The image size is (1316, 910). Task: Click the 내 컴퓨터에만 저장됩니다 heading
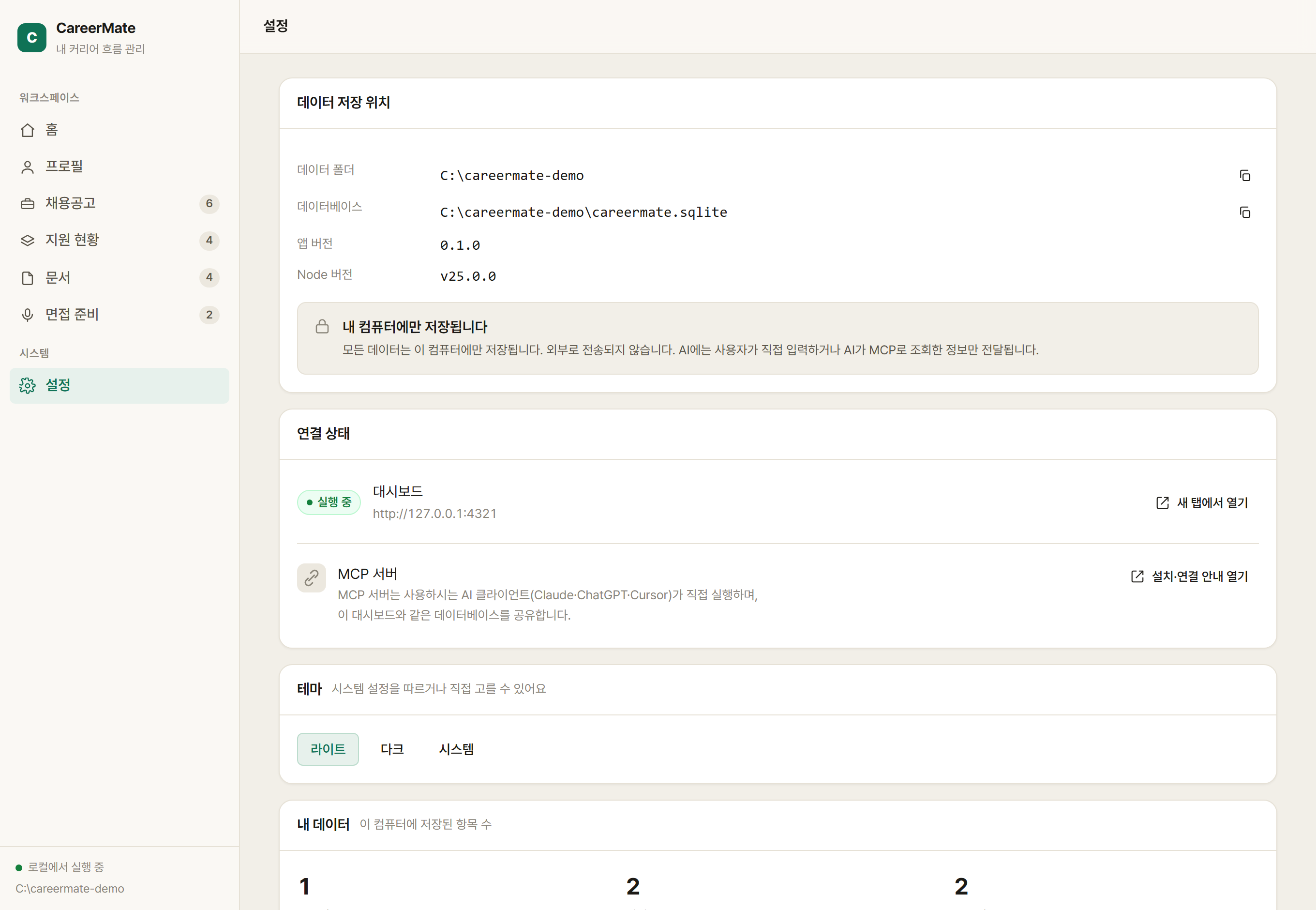pyautogui.click(x=414, y=327)
